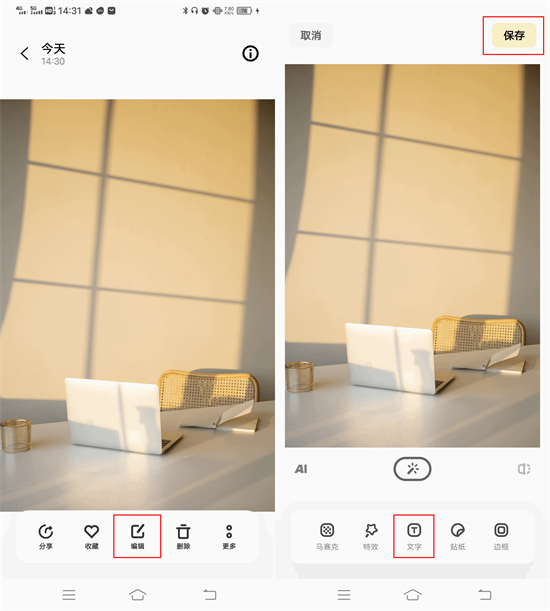Click the 保存 save button
This screenshot has width=550, height=611.
514,35
